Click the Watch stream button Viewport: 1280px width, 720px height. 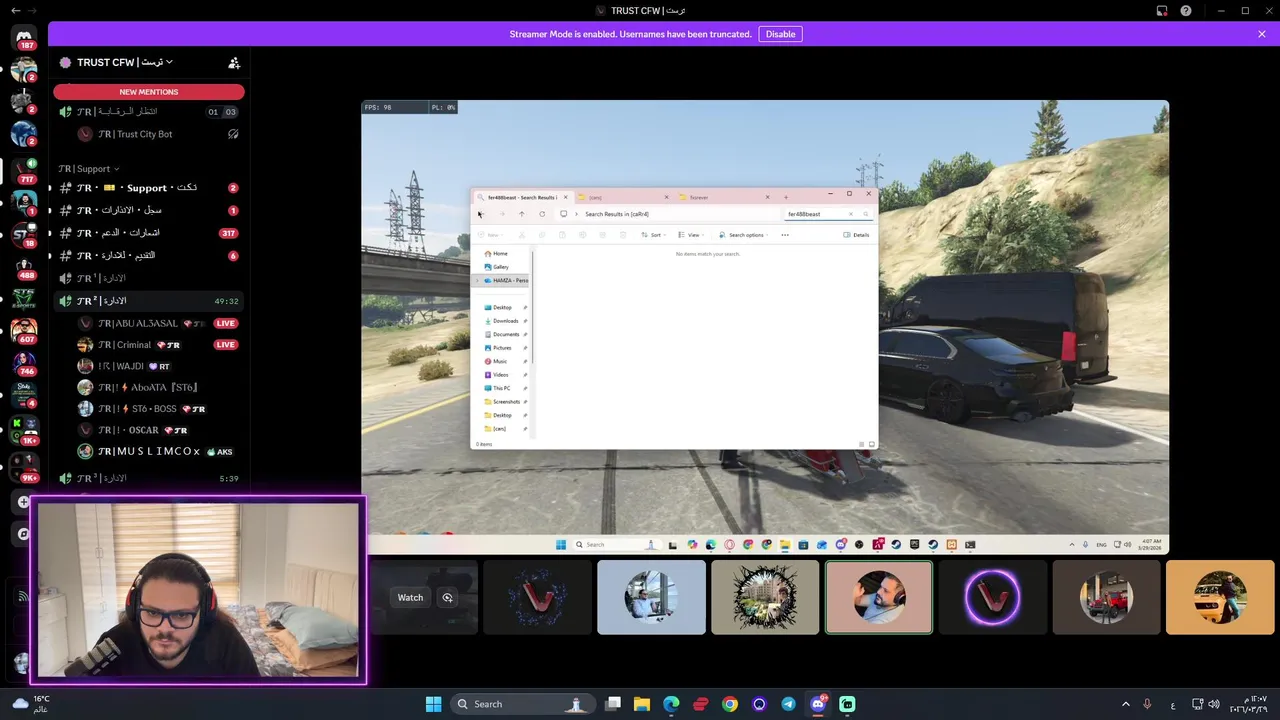pyautogui.click(x=410, y=598)
